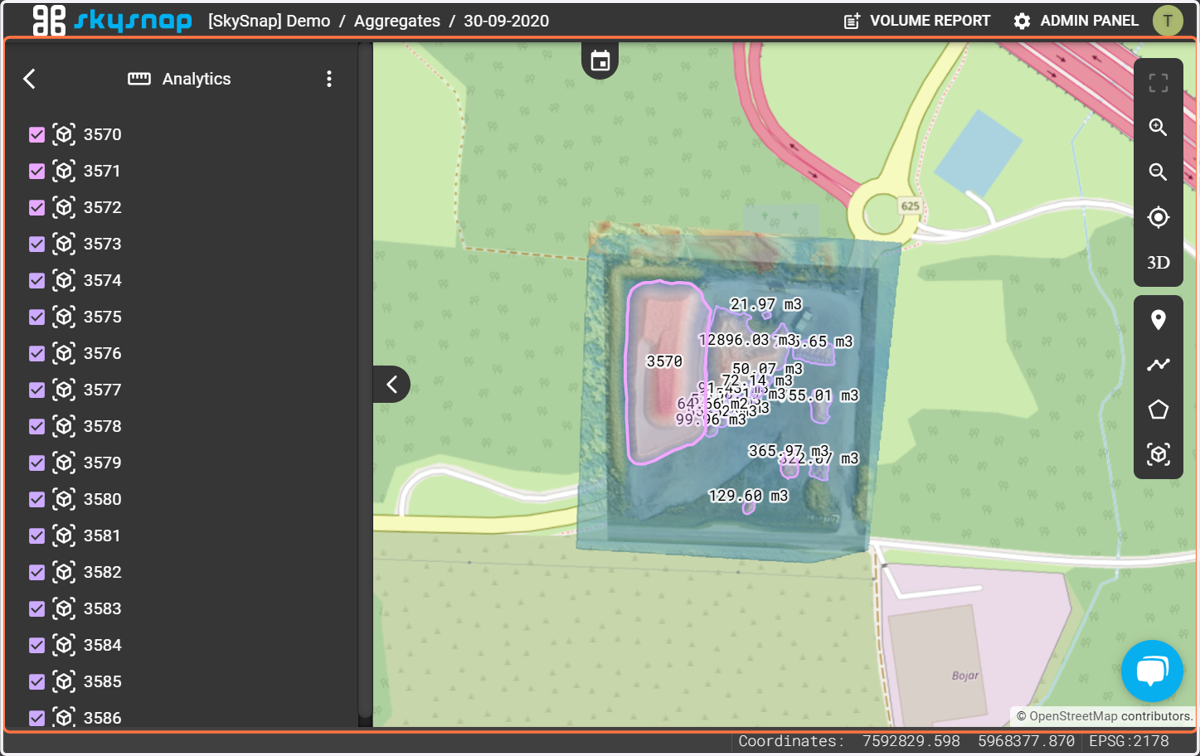Viewport: 1200px width, 756px height.
Task: Click the 129.60 m3 map label
Action: (748, 496)
